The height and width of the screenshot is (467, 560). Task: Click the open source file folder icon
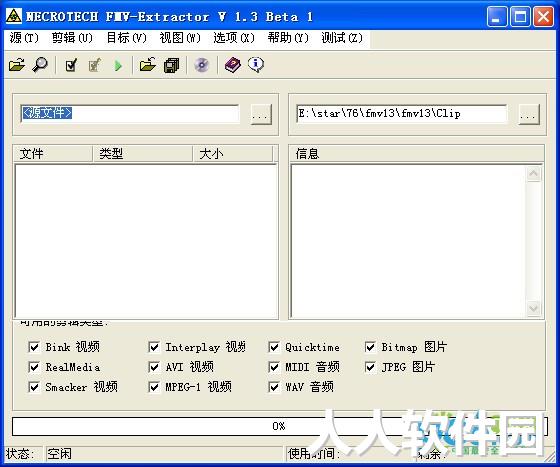coord(17,65)
